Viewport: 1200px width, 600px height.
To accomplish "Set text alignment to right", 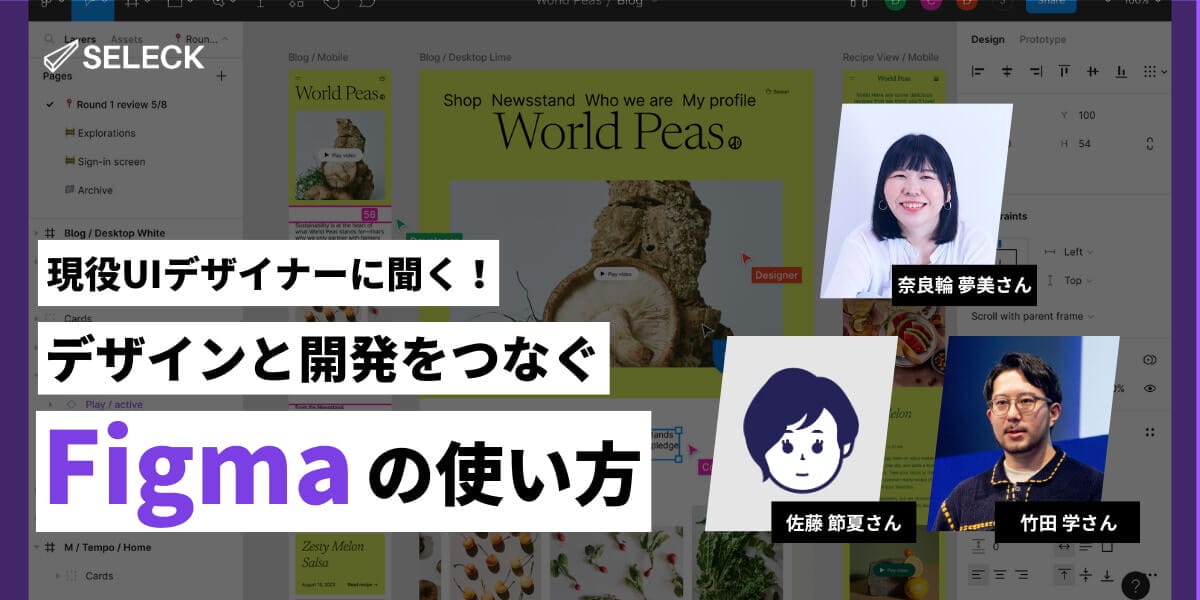I will 1021,575.
